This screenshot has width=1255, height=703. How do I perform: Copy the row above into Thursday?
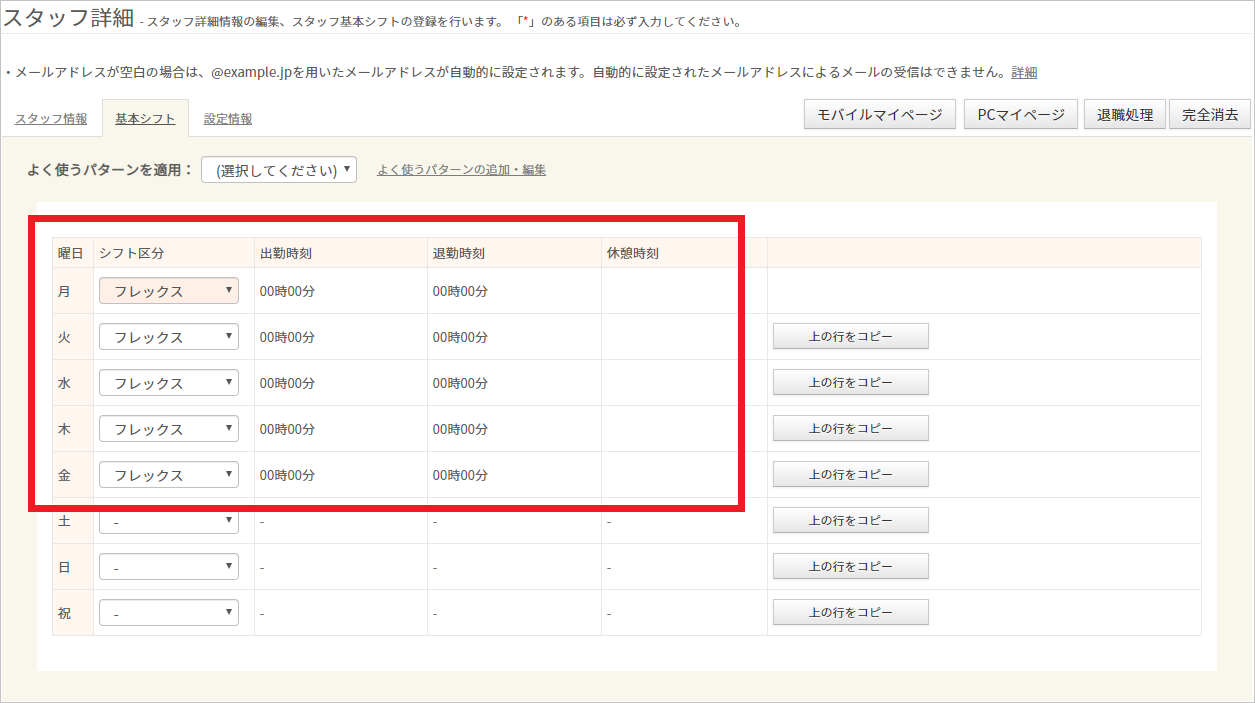850,429
